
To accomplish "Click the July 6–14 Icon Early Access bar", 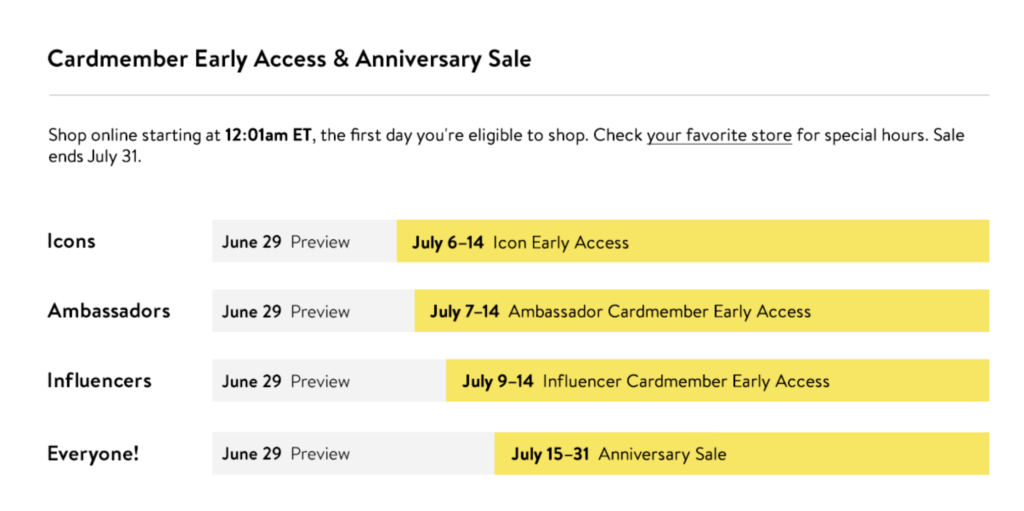I will point(693,241).
